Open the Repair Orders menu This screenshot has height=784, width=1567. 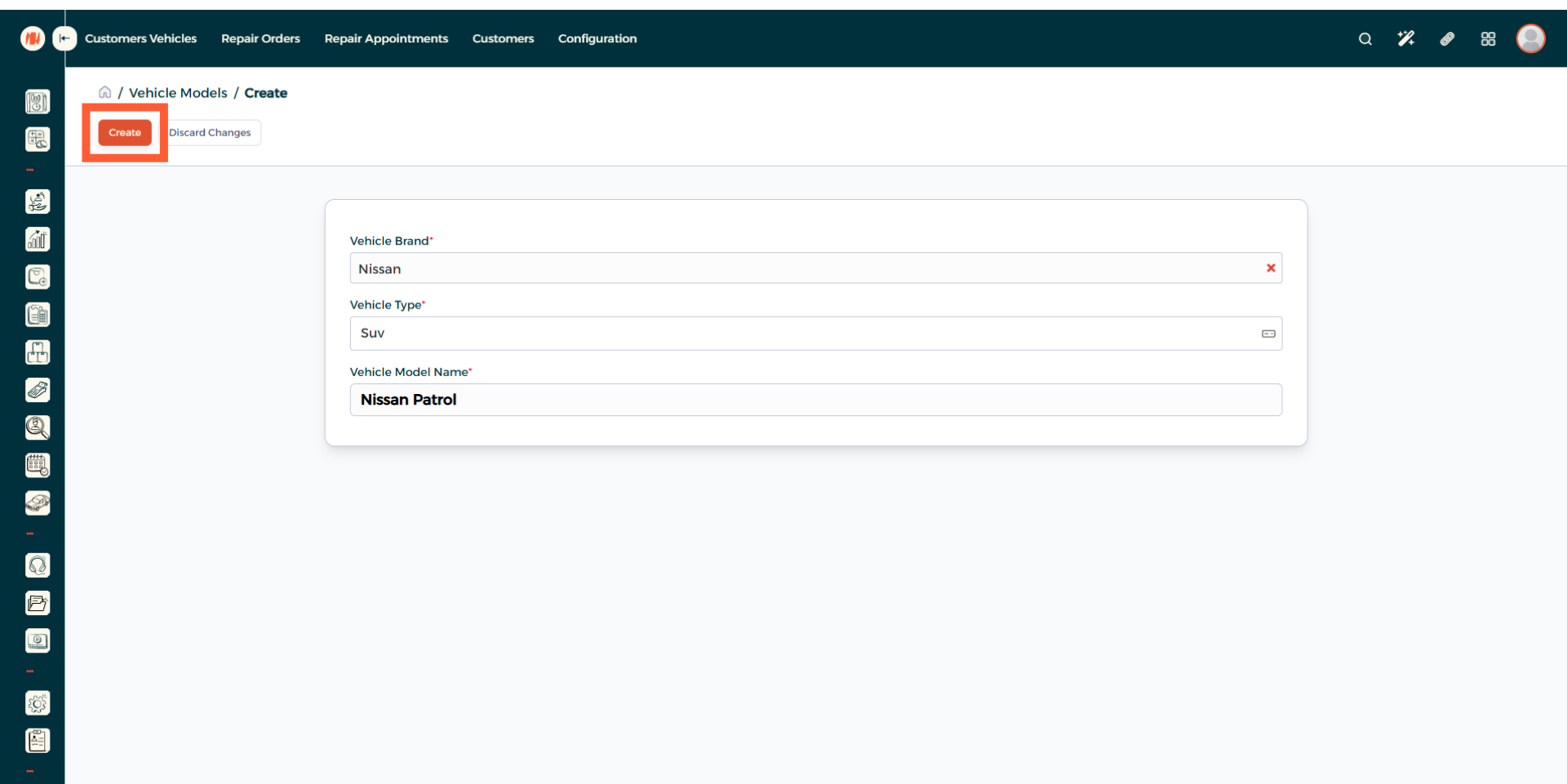tap(260, 38)
